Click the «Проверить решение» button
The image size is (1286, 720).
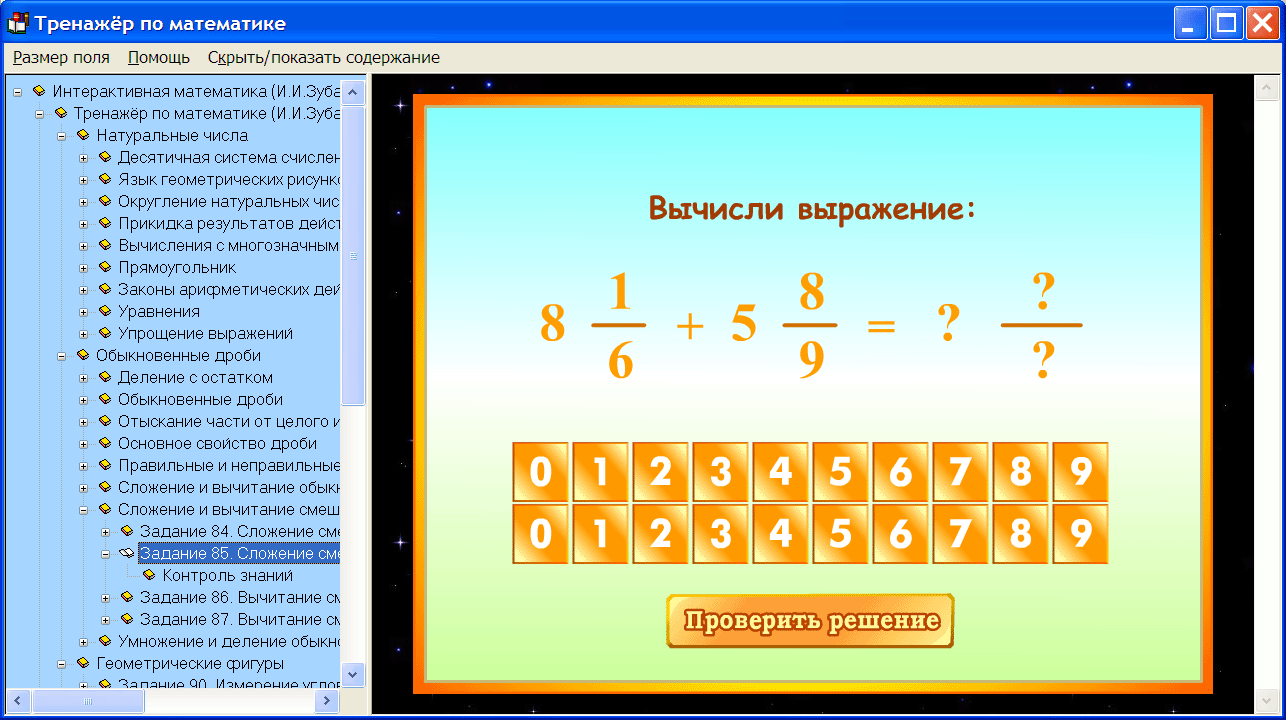[809, 621]
